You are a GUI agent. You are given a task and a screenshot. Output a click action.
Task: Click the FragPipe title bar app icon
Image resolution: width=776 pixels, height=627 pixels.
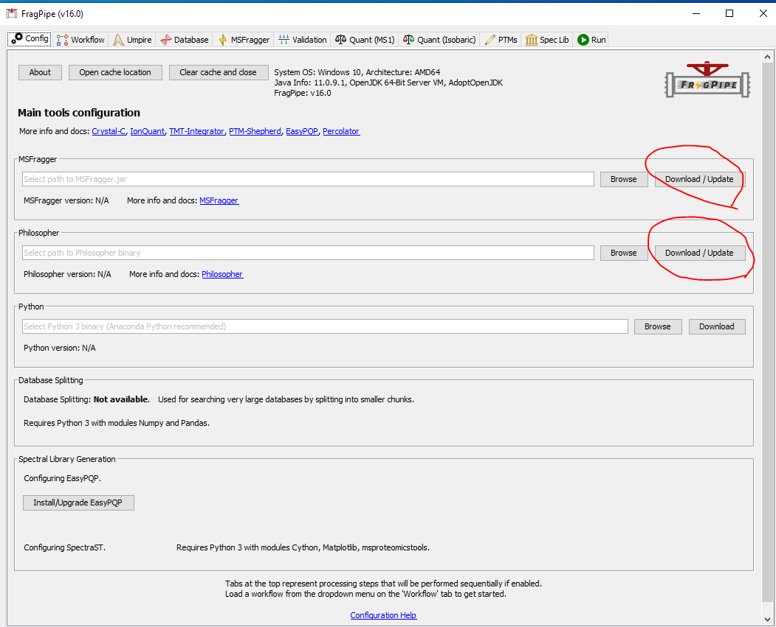tap(11, 14)
